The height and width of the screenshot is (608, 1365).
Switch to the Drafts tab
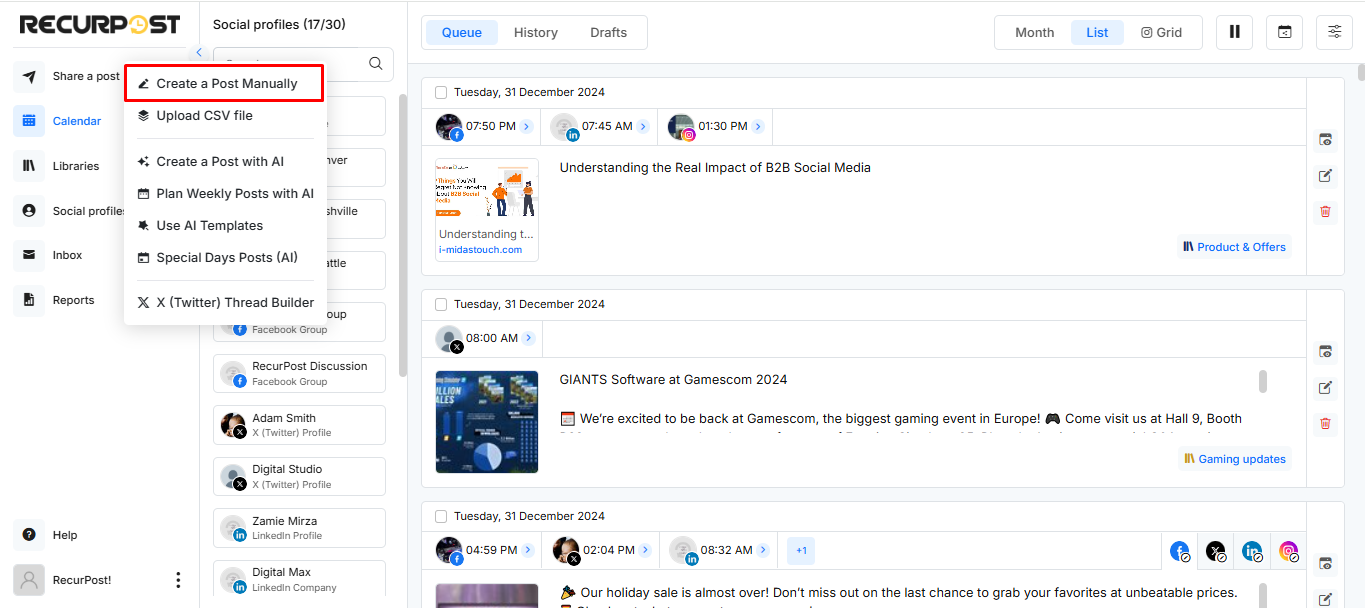tap(608, 32)
